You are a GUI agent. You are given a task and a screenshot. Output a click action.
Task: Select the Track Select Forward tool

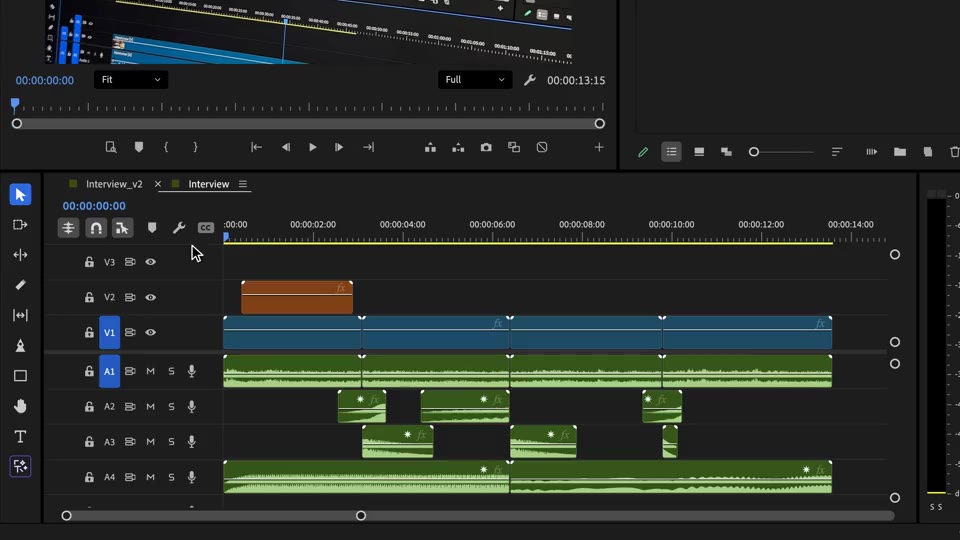pyautogui.click(x=20, y=225)
